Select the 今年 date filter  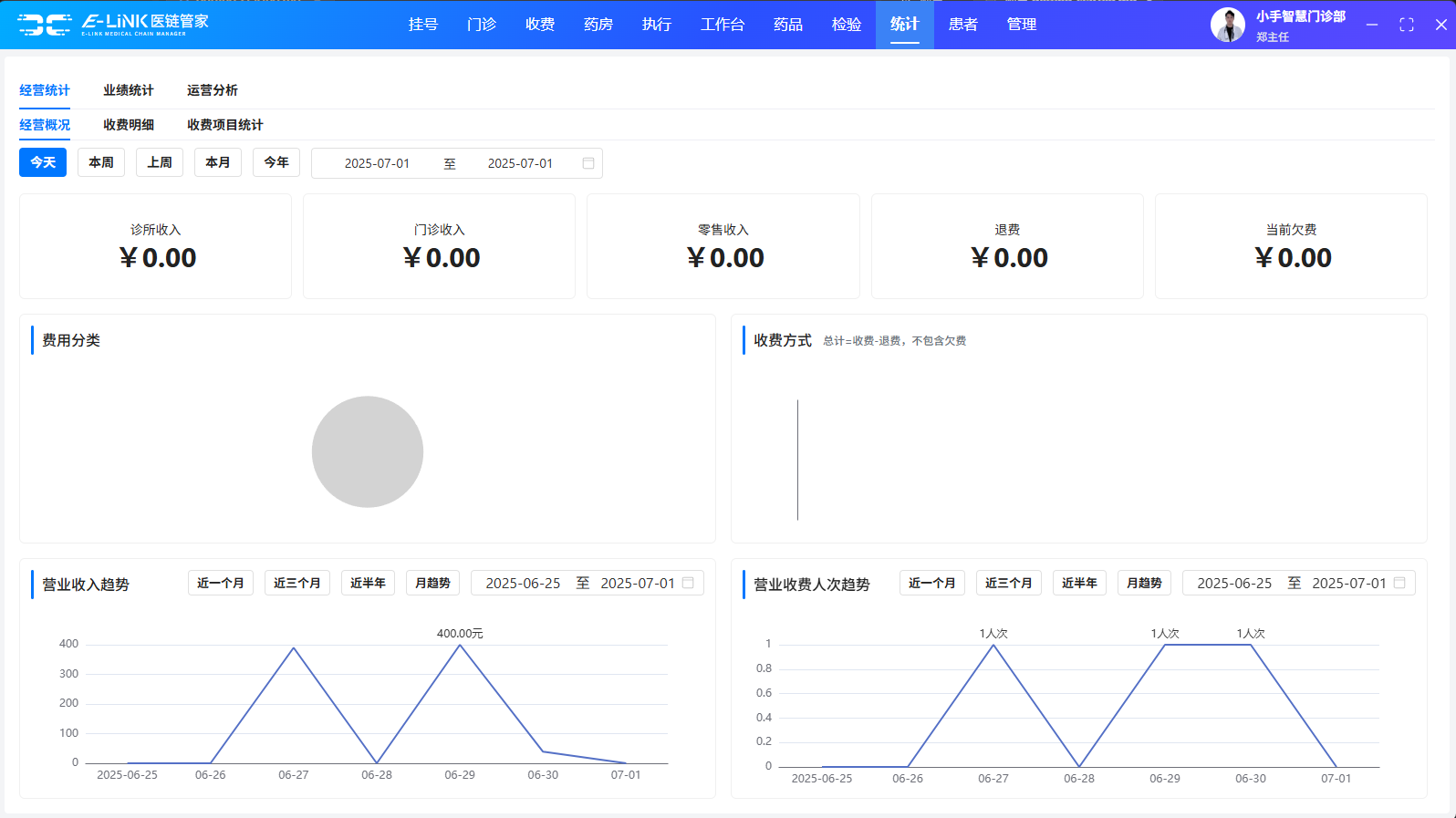[x=276, y=162]
